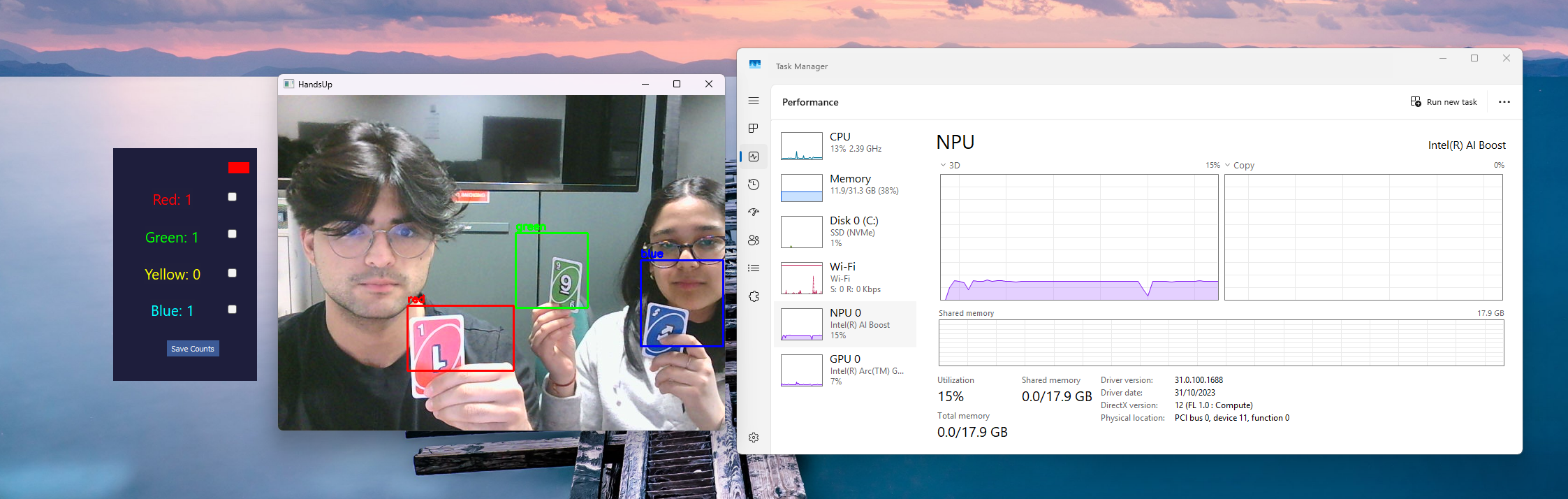The height and width of the screenshot is (499, 1568).
Task: Select GPU 0 performance item
Action: point(845,370)
